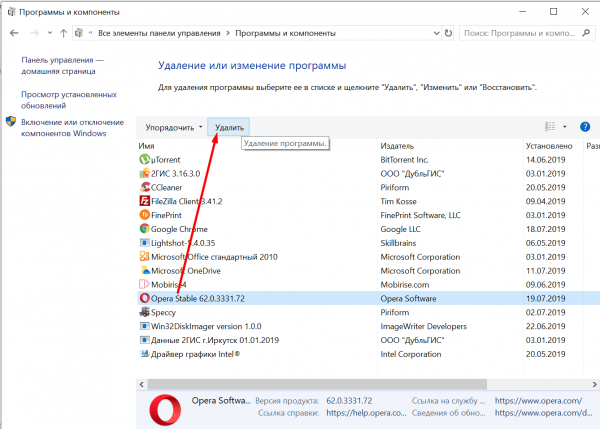Viewport: 600px width, 429px height.
Task: Click the Win32DiskImager icon
Action: [144, 326]
